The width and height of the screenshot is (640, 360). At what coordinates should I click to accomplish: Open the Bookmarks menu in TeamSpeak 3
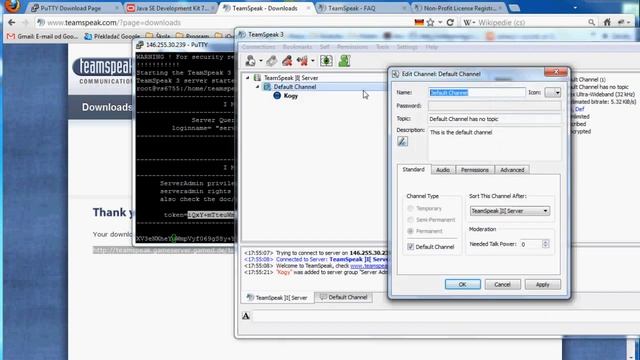pyautogui.click(x=297, y=47)
